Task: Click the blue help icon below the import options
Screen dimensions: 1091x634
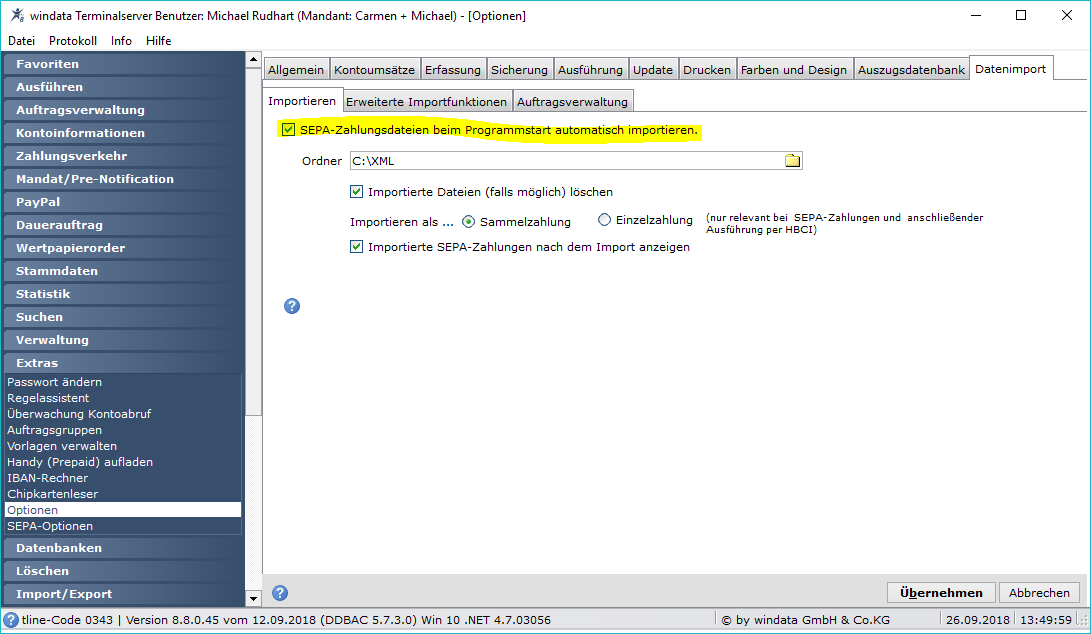Action: point(292,306)
